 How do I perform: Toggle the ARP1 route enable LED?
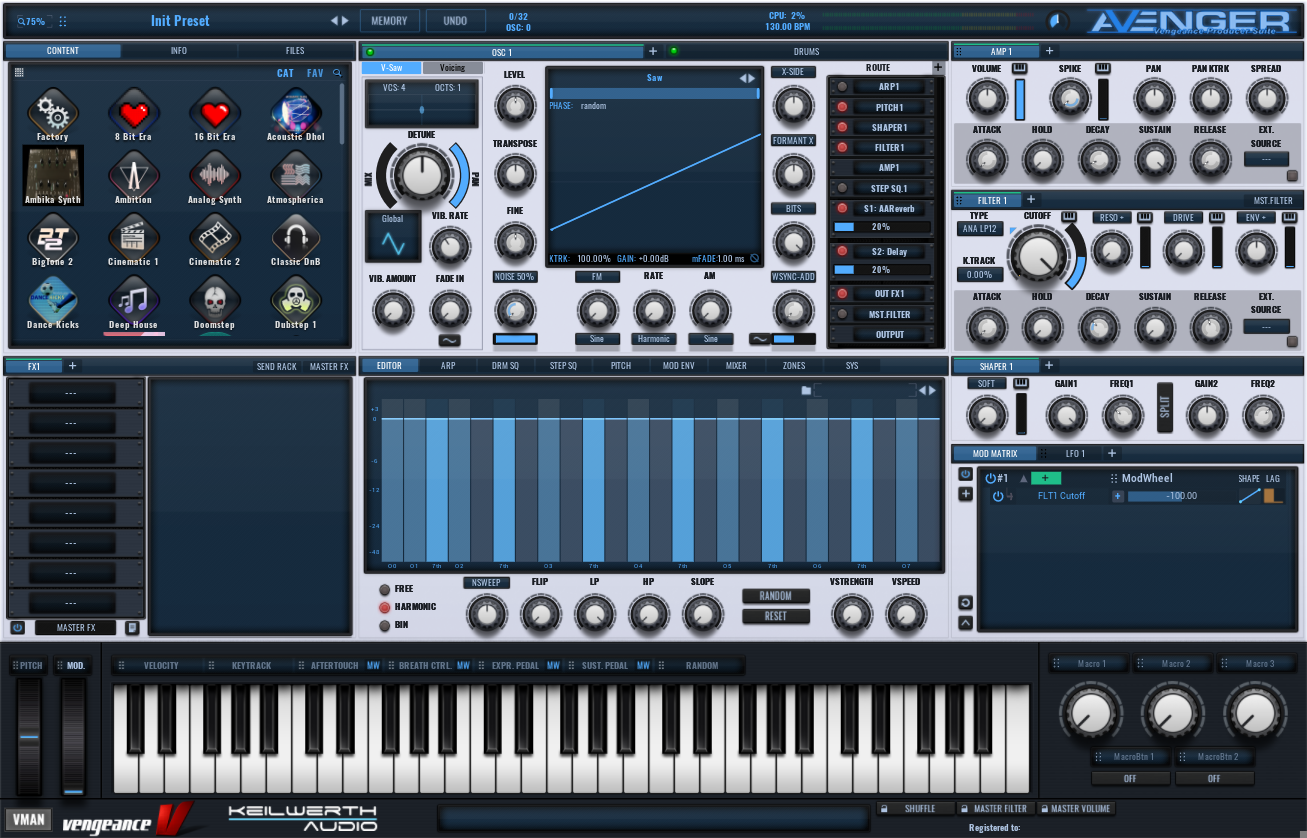[842, 87]
